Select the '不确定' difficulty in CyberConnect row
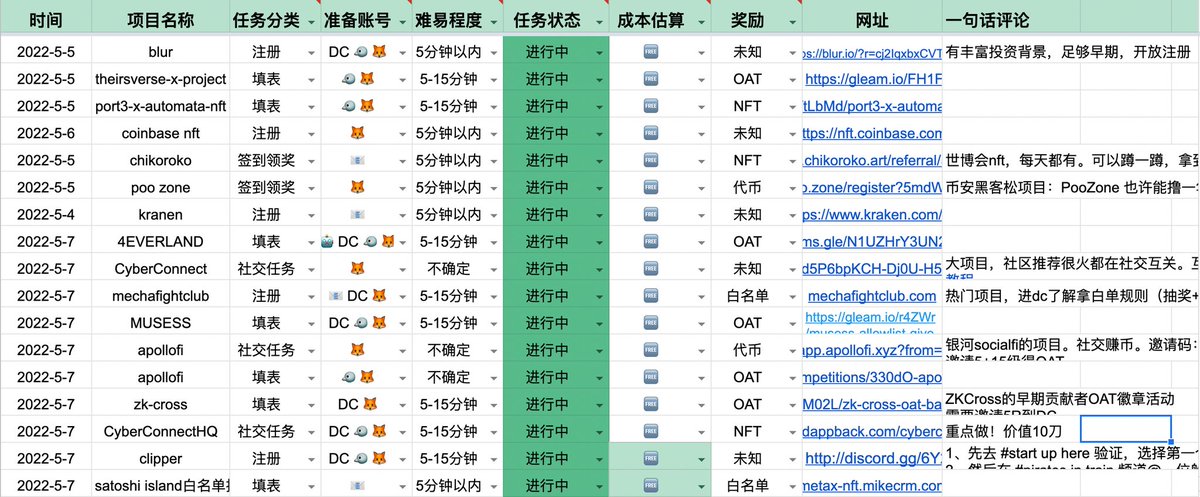 point(449,268)
